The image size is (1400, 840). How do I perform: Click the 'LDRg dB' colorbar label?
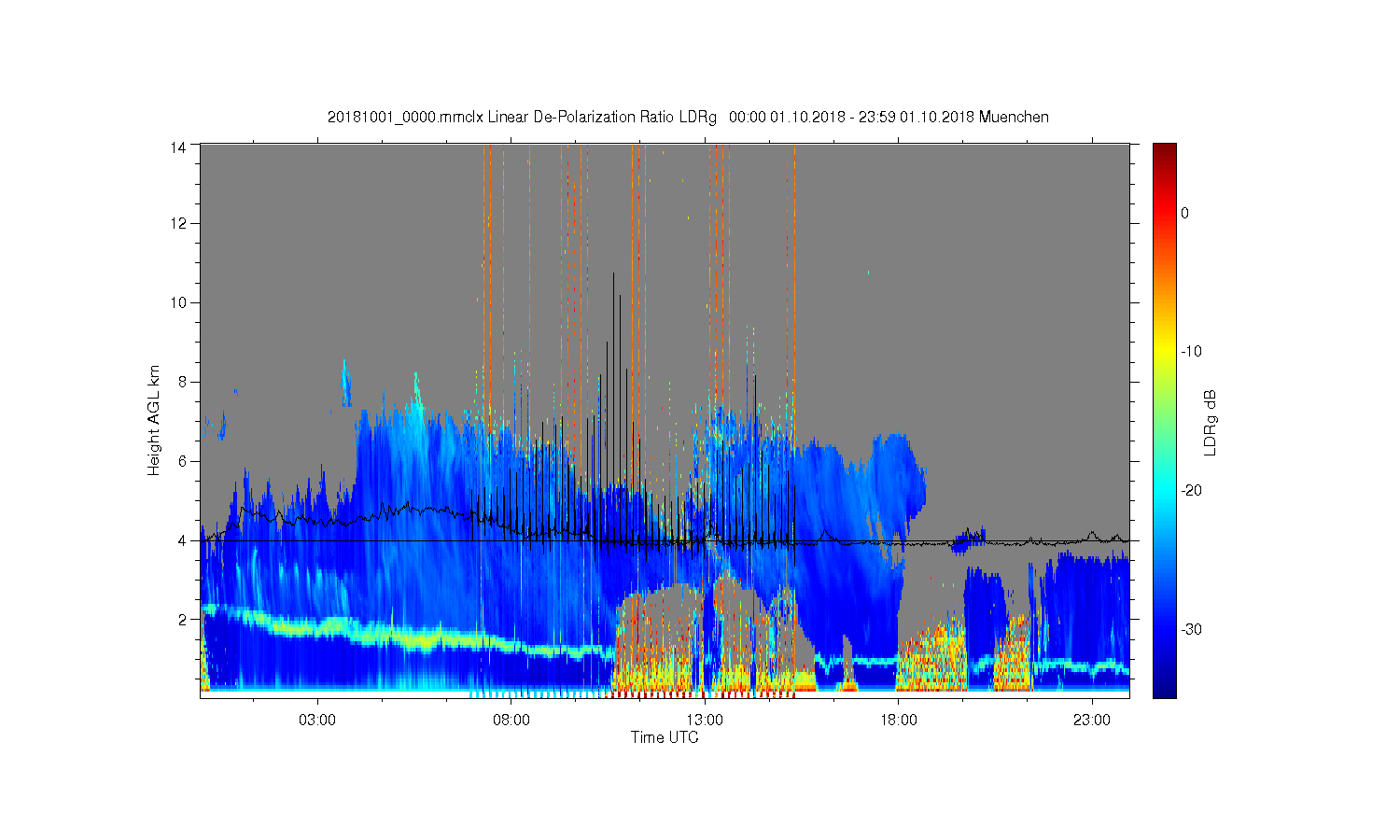point(1211,422)
